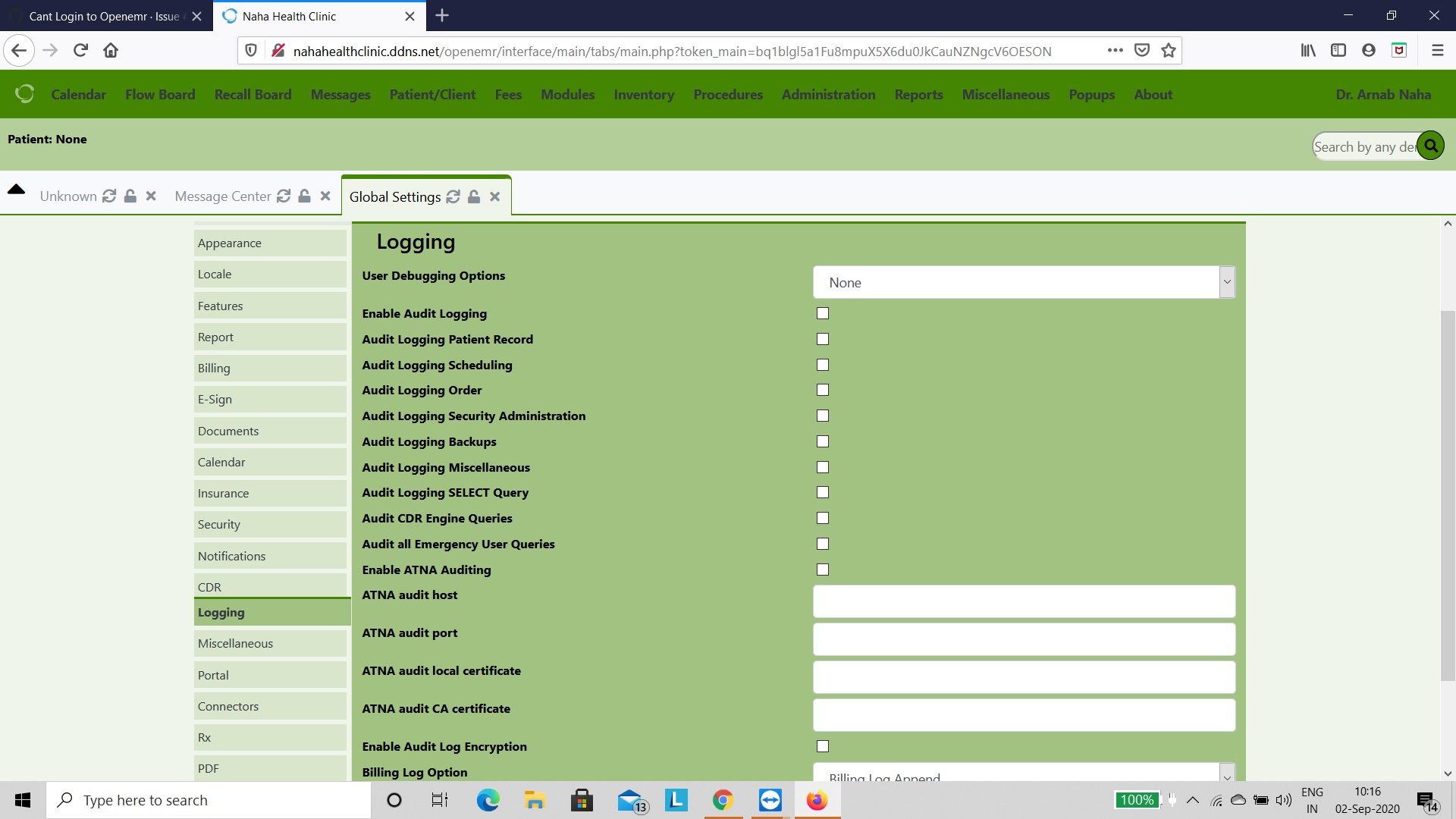Enable ATNA Auditing

point(823,570)
